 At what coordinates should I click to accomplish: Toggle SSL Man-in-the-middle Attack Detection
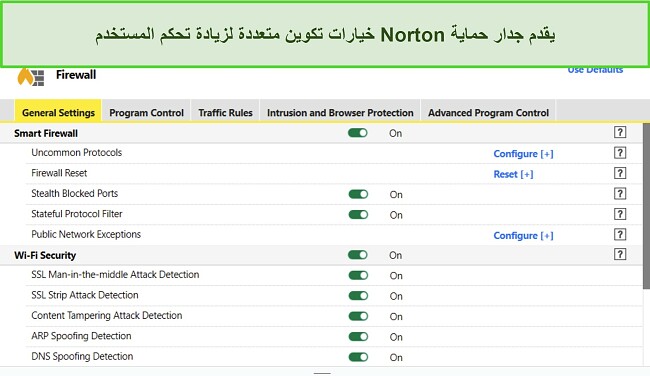point(358,275)
